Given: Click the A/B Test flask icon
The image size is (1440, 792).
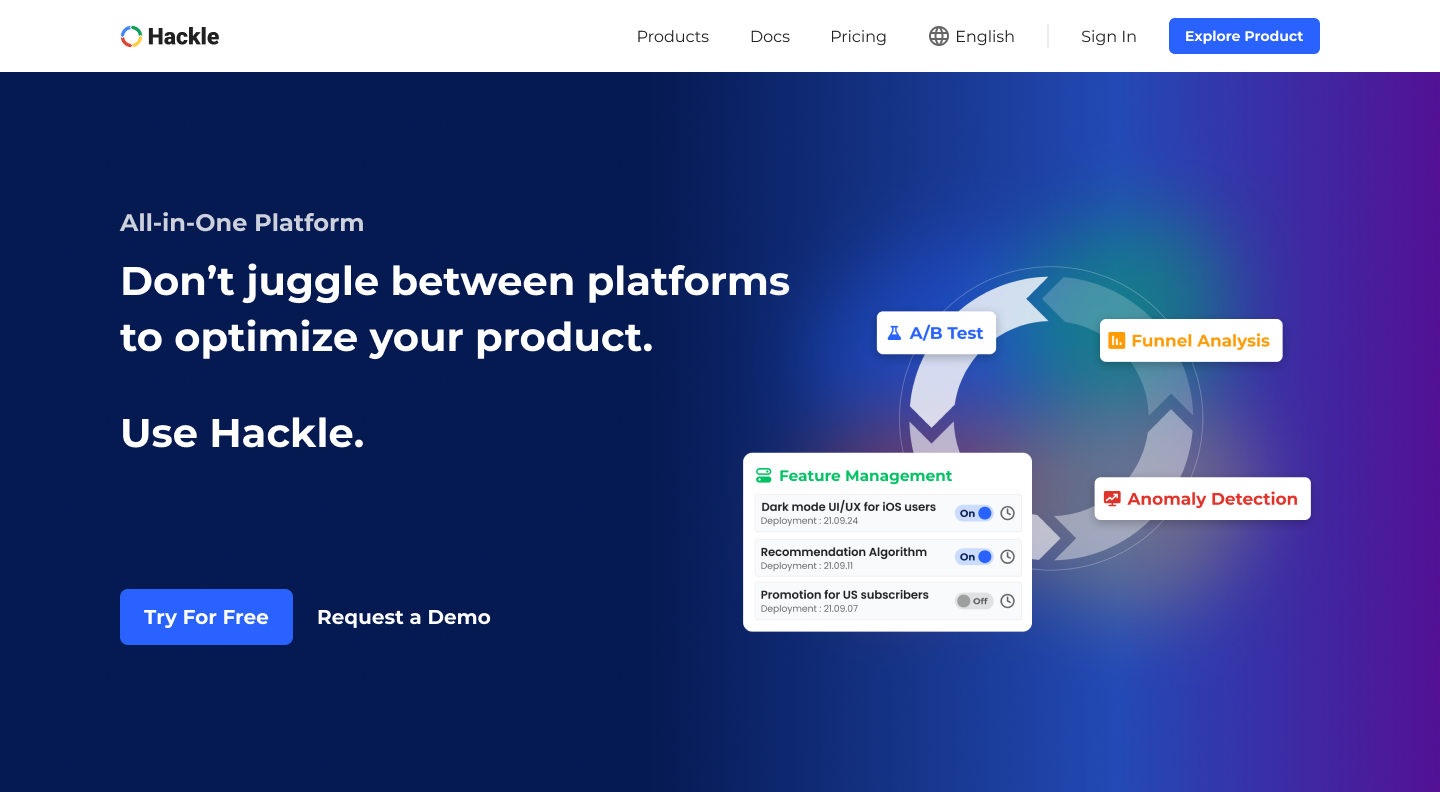Looking at the screenshot, I should click(894, 333).
